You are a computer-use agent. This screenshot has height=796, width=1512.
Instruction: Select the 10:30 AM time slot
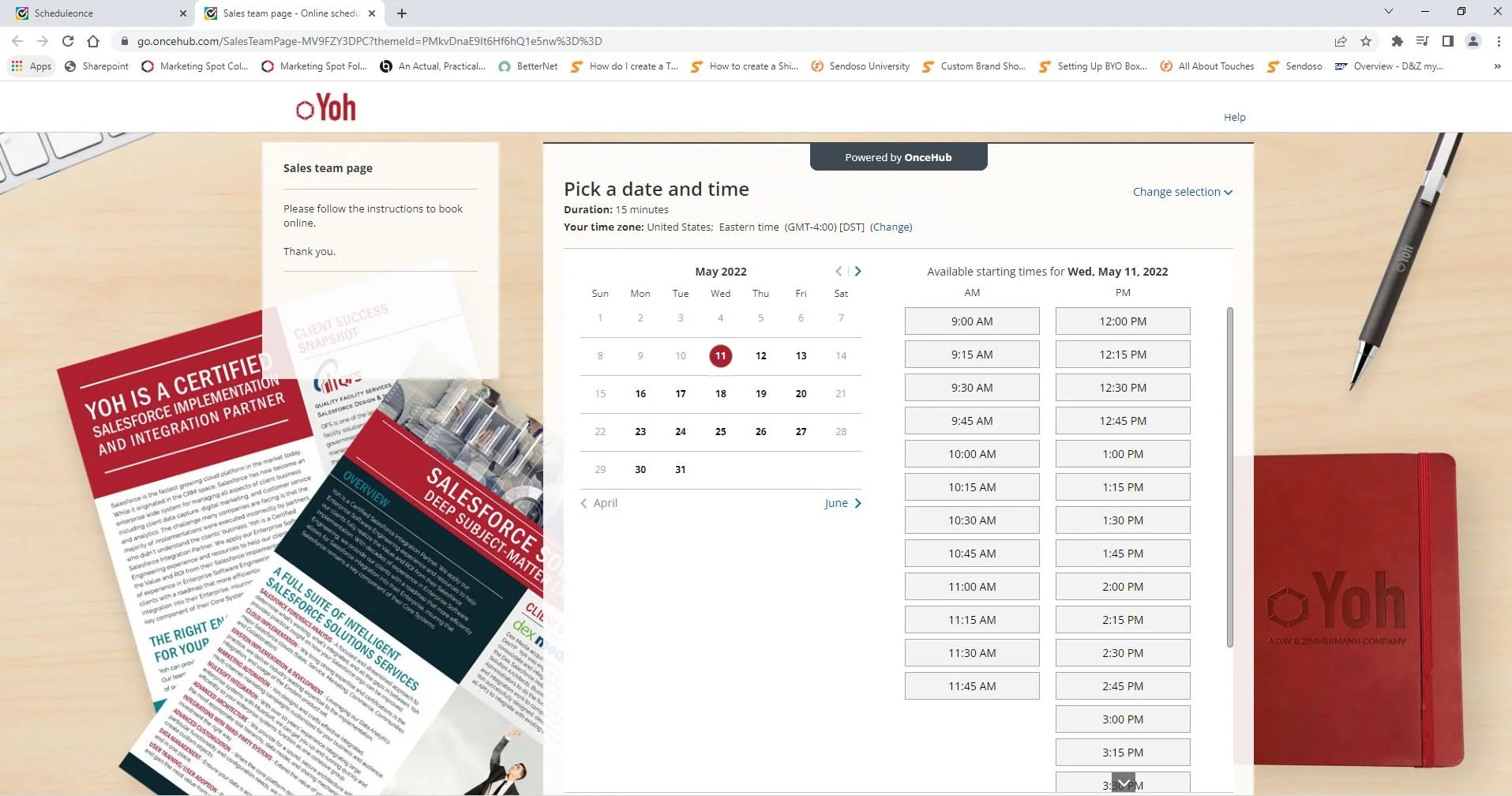(x=972, y=520)
